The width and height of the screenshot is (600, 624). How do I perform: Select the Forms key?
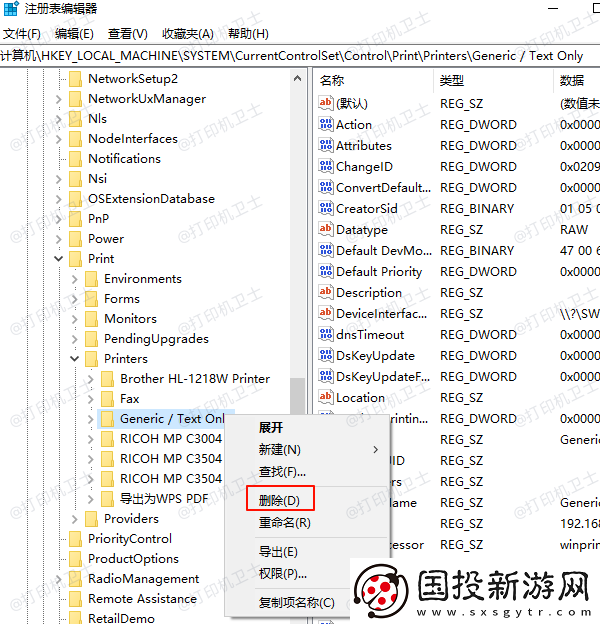122,298
